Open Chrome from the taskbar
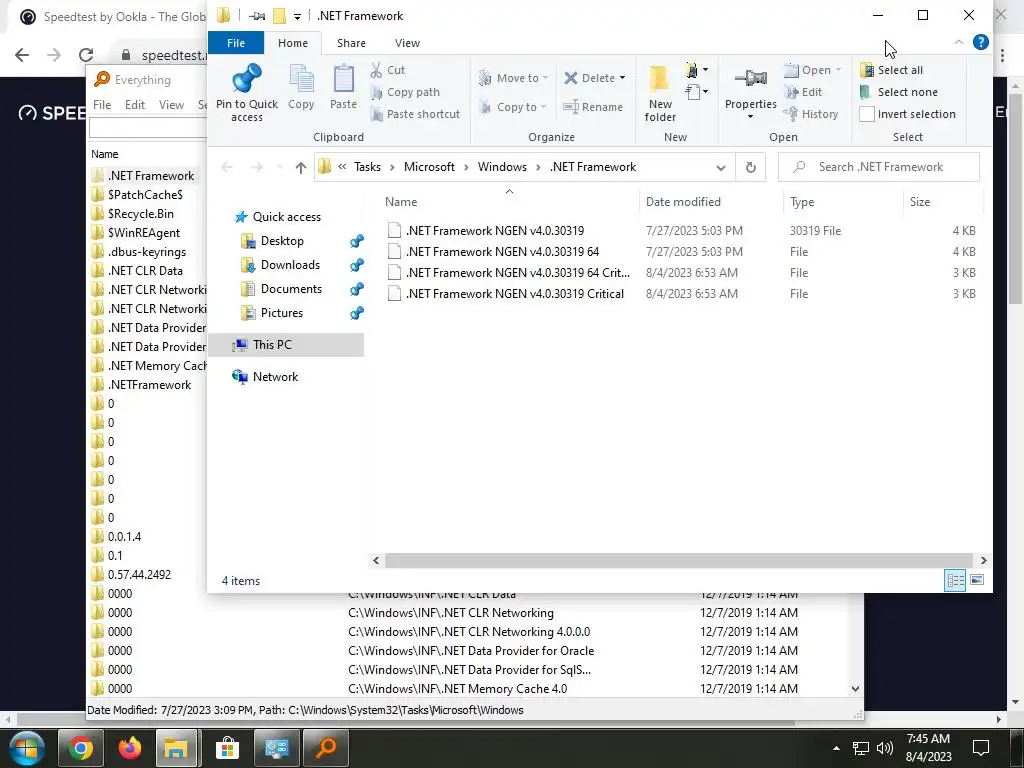Image resolution: width=1024 pixels, height=768 pixels. click(81, 748)
